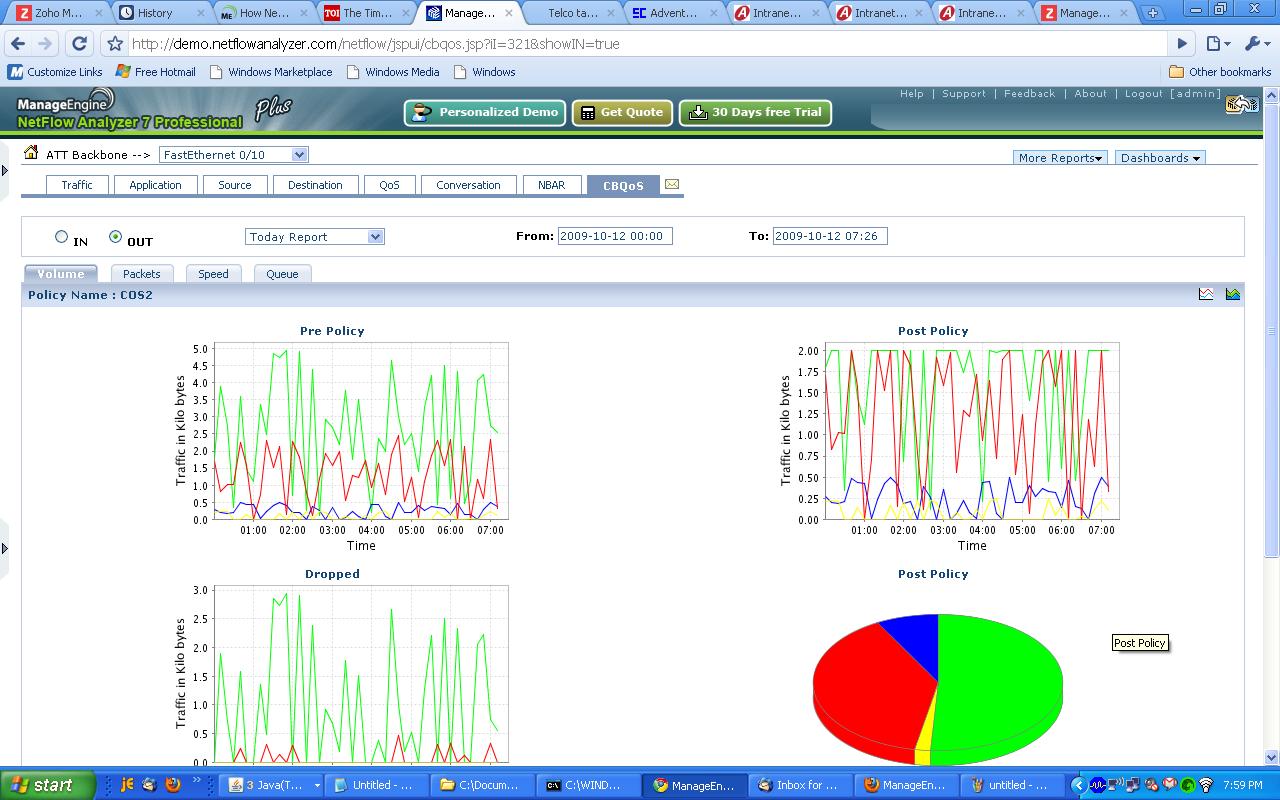Click the From date input field
The height and width of the screenshot is (800, 1280).
click(615, 237)
